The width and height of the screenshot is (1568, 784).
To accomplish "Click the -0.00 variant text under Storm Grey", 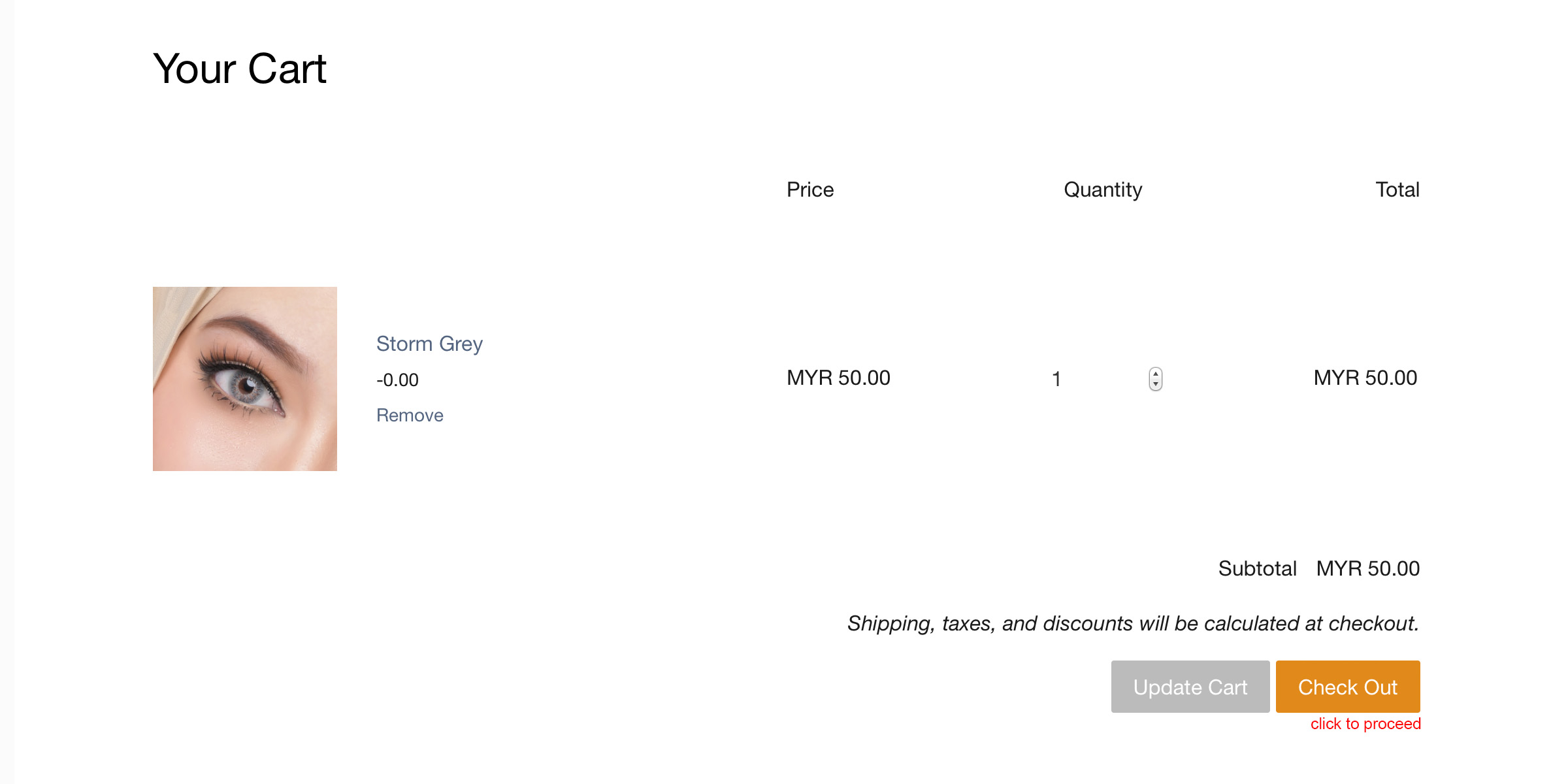I will tap(397, 380).
